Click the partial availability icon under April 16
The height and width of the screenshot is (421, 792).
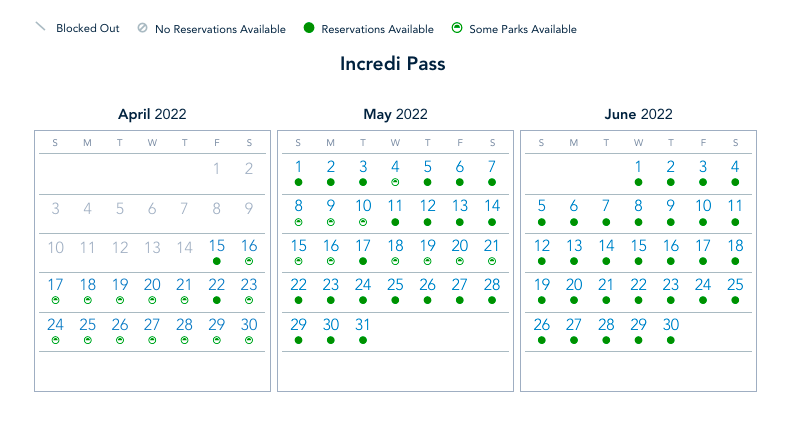click(249, 261)
